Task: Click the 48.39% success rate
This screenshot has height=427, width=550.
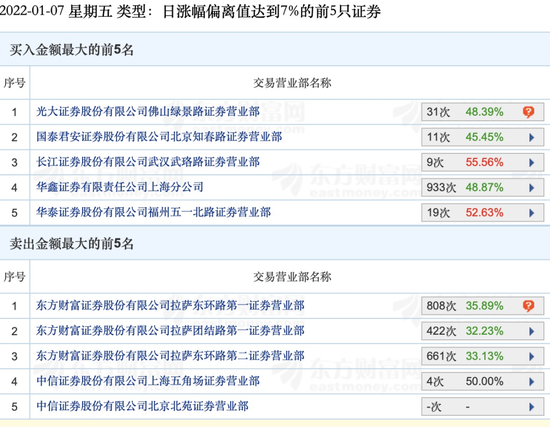Action: pos(484,112)
